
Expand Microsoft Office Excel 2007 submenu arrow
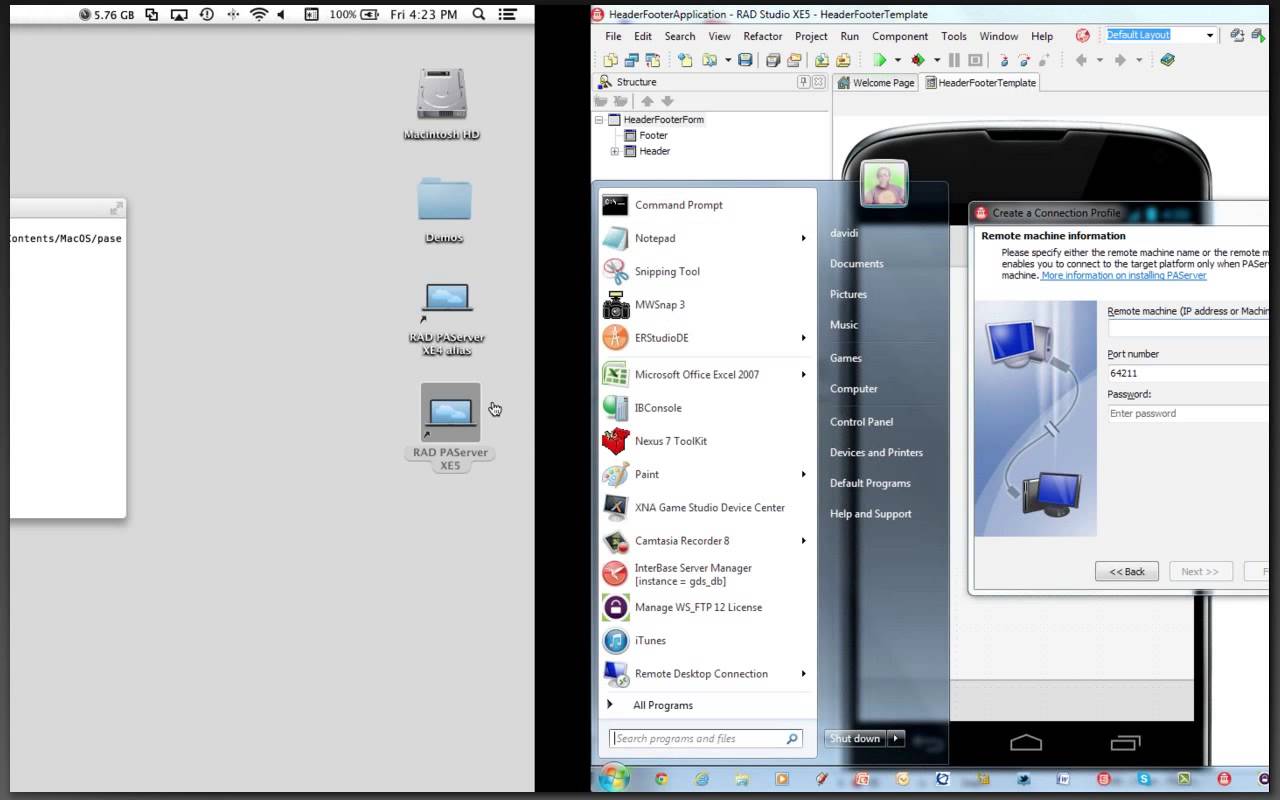pos(803,375)
